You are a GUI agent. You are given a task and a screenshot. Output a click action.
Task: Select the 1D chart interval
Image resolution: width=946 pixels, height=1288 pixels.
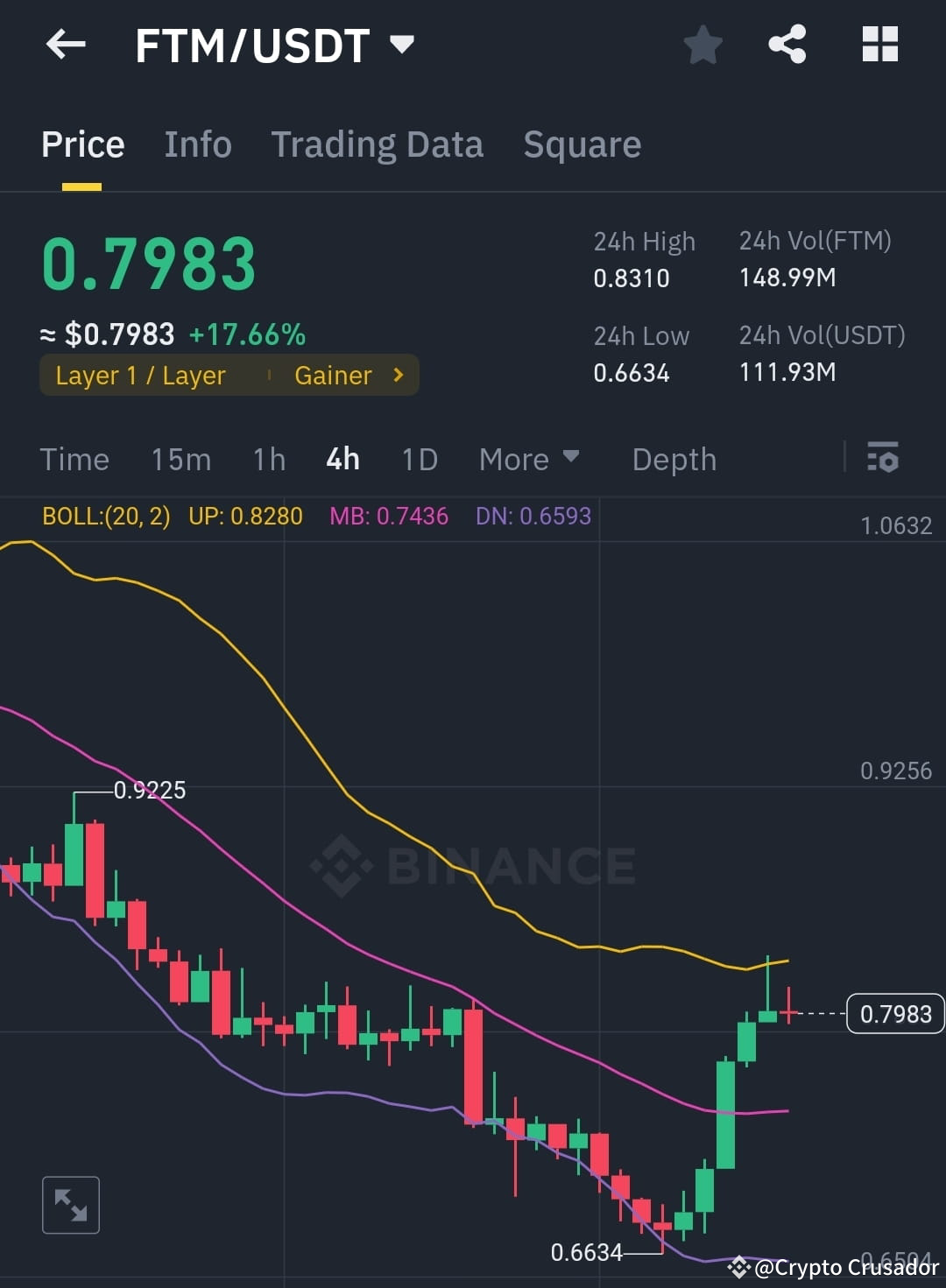point(419,459)
